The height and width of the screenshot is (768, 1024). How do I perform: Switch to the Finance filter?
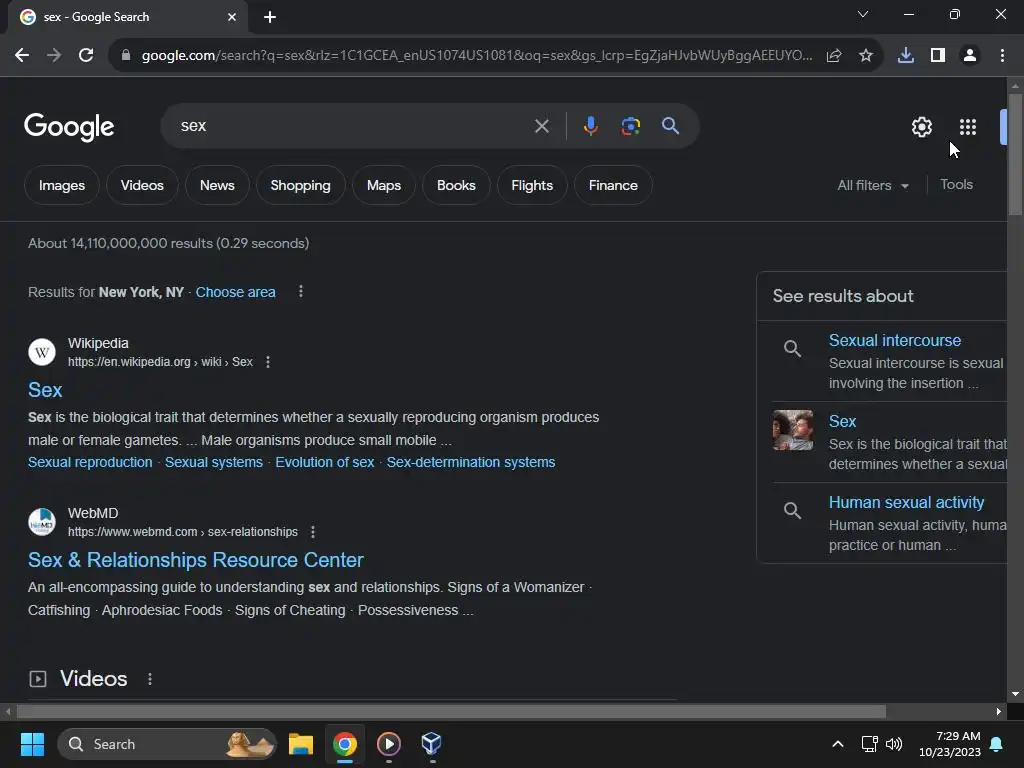pos(613,185)
